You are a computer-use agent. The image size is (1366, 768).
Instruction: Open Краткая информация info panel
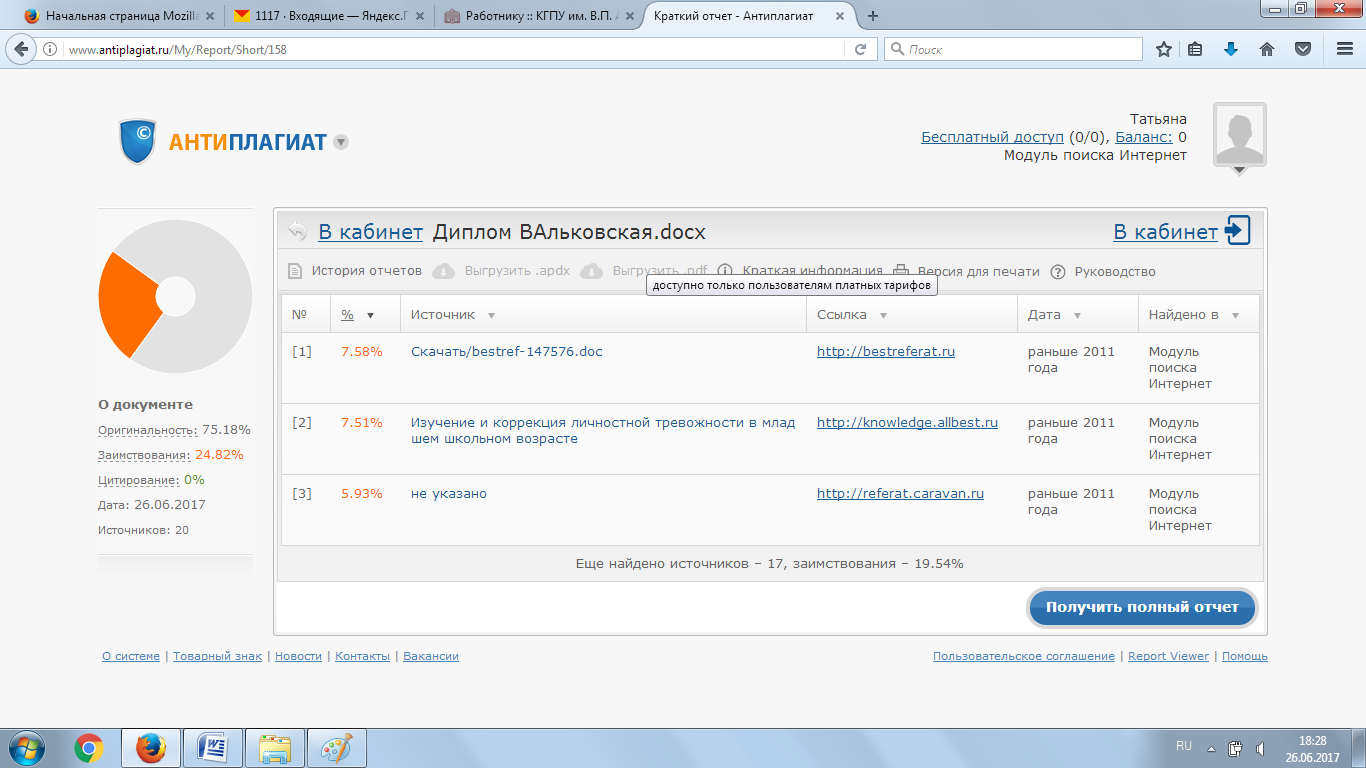click(812, 271)
